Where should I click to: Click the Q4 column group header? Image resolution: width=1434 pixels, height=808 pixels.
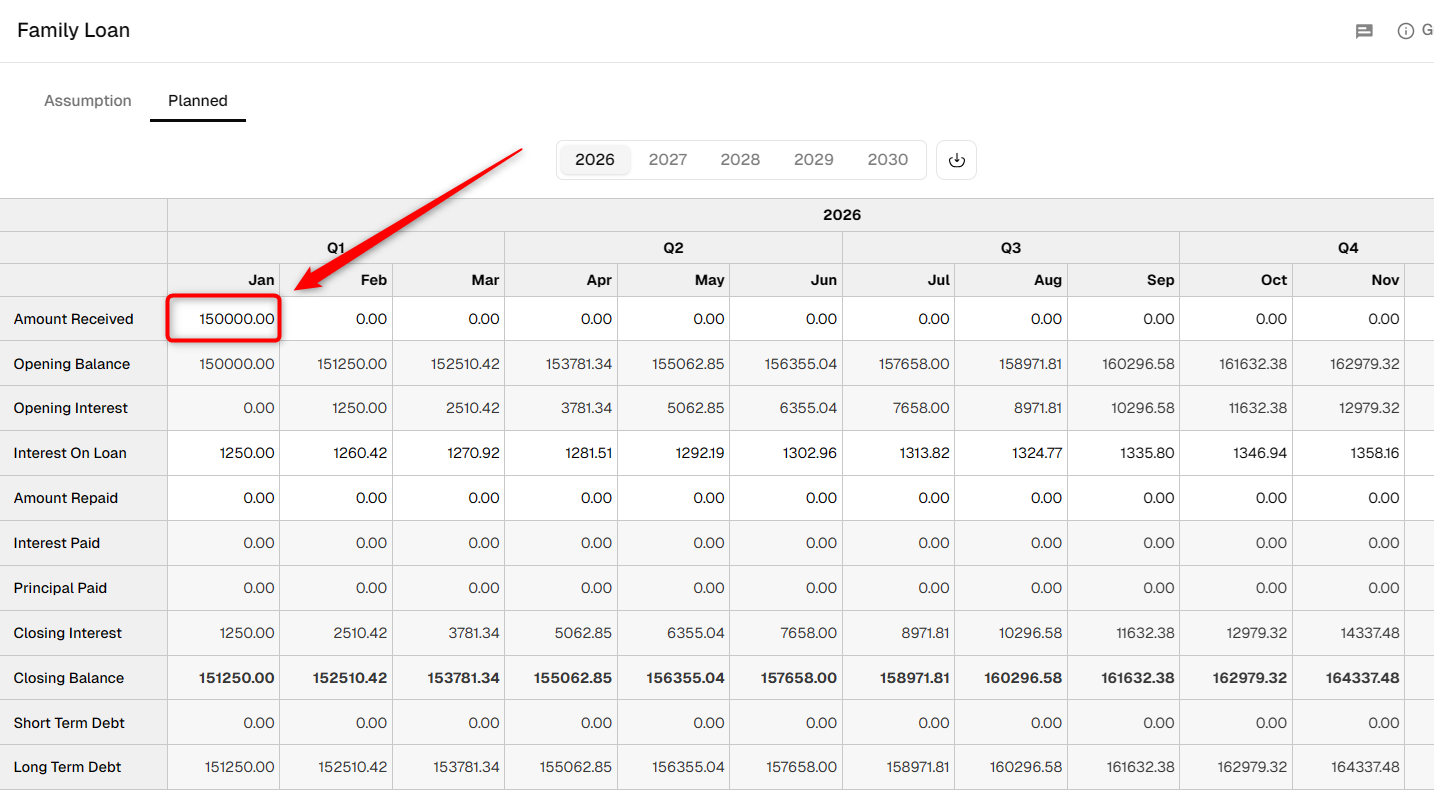(x=1348, y=248)
